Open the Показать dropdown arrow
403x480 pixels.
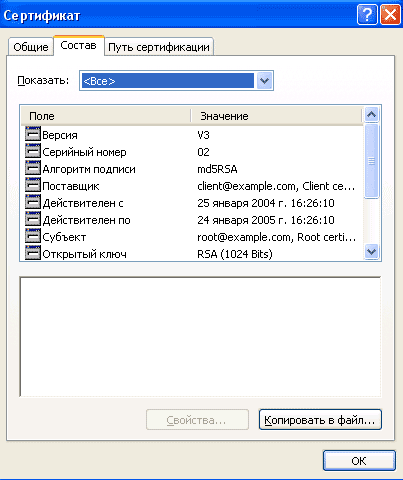tap(264, 81)
